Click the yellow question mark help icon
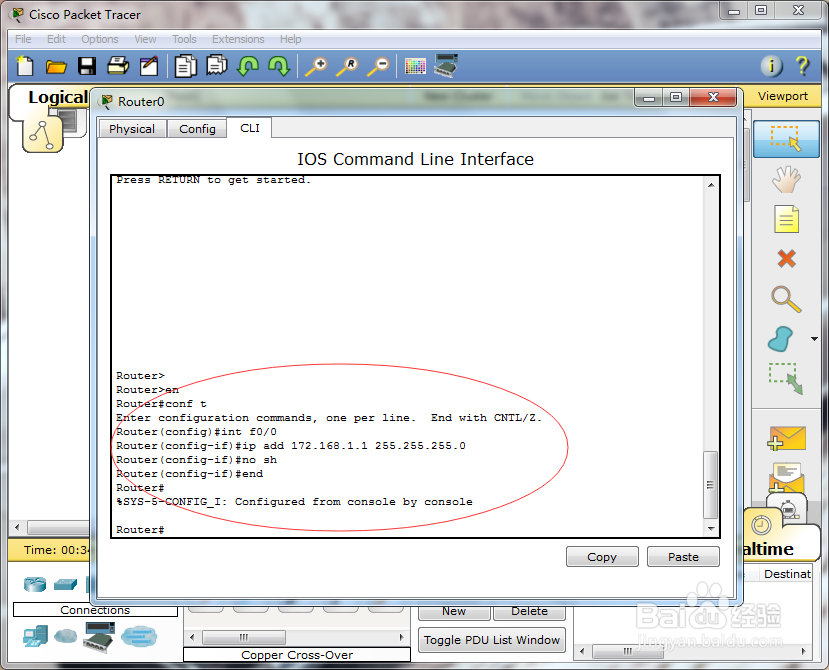This screenshot has height=670, width=829. pos(802,66)
